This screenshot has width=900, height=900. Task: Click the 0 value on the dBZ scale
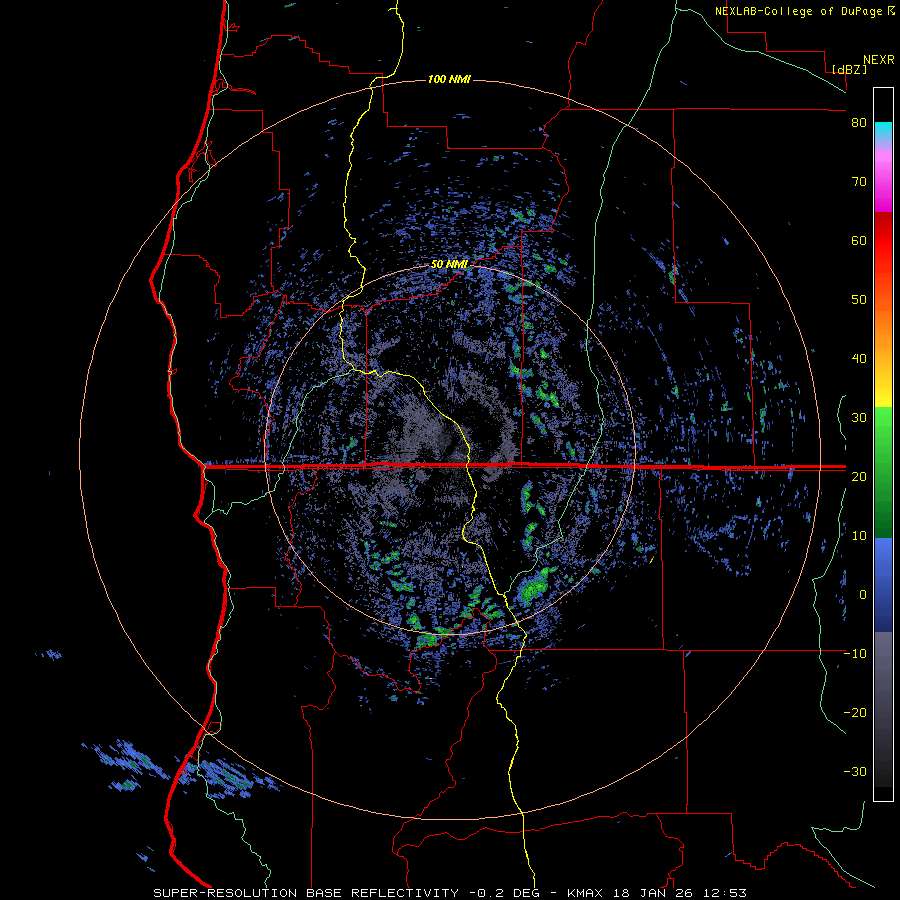click(863, 595)
